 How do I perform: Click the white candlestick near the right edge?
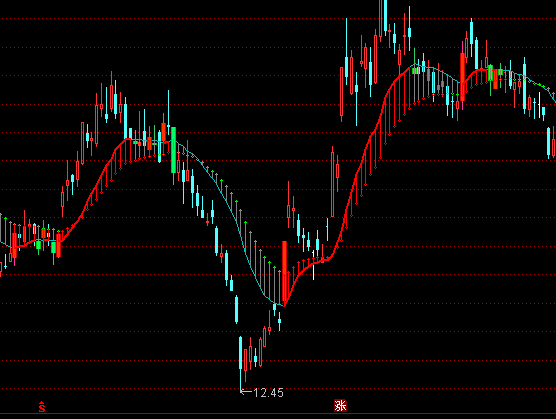[x=540, y=105]
